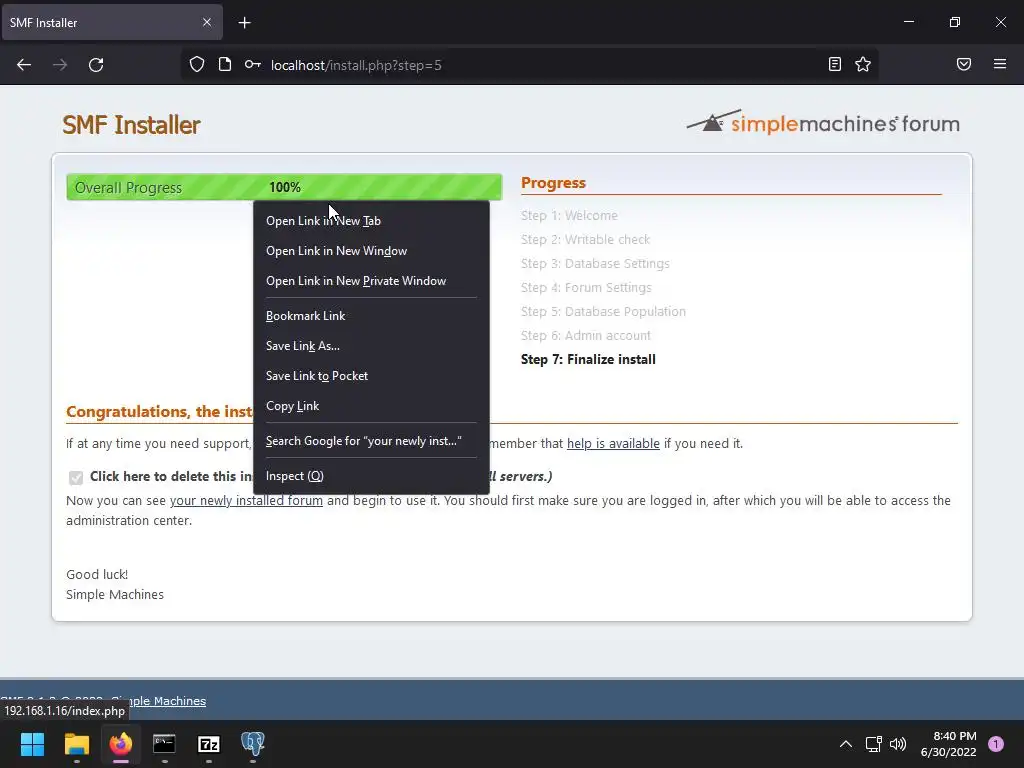Click the simplemachines forum logo
This screenshot has height=768, width=1024.
(823, 122)
